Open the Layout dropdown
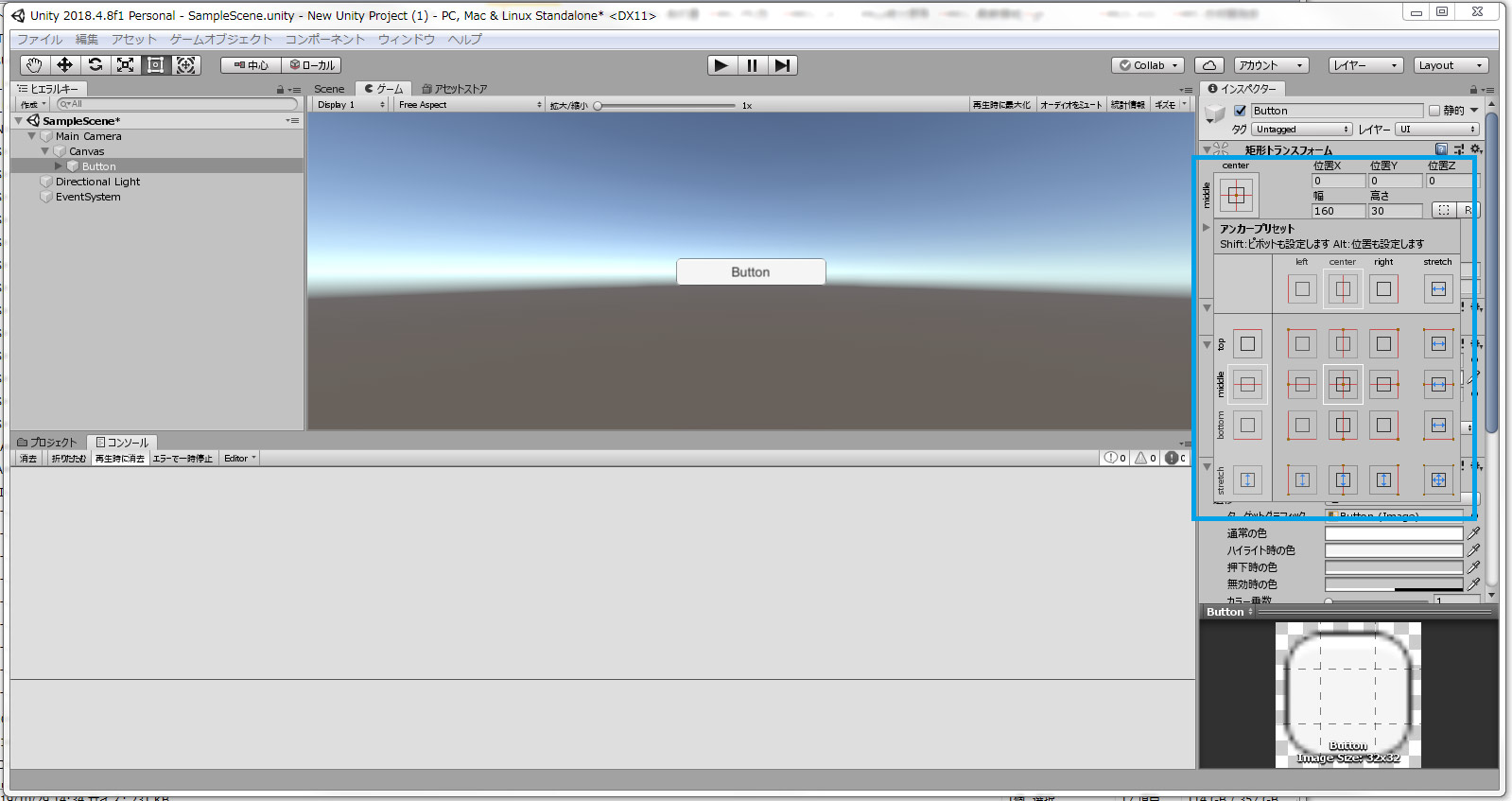Screen dimensions: 1512x801 click(x=1451, y=65)
